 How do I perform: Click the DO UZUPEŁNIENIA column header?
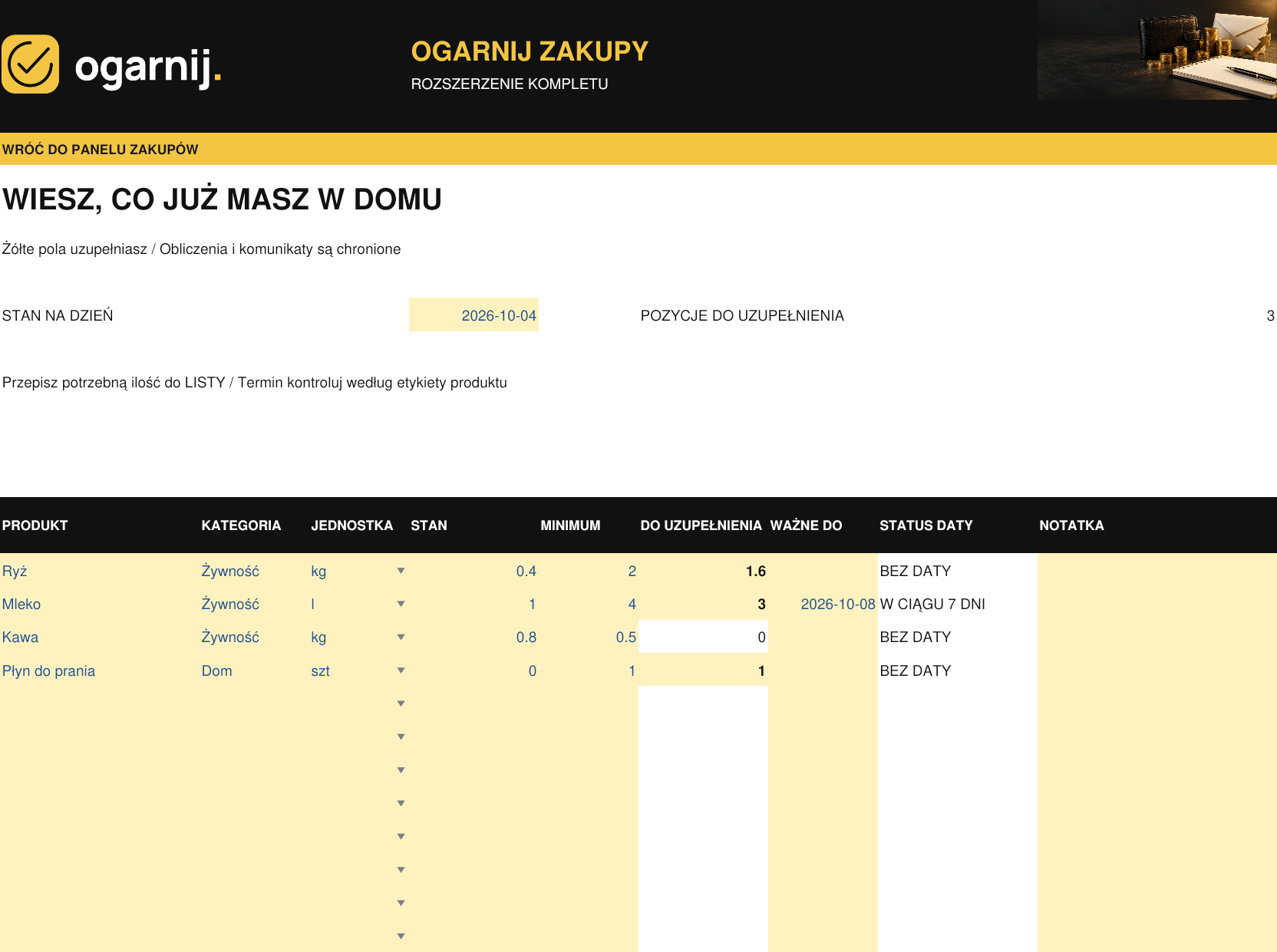(x=701, y=525)
